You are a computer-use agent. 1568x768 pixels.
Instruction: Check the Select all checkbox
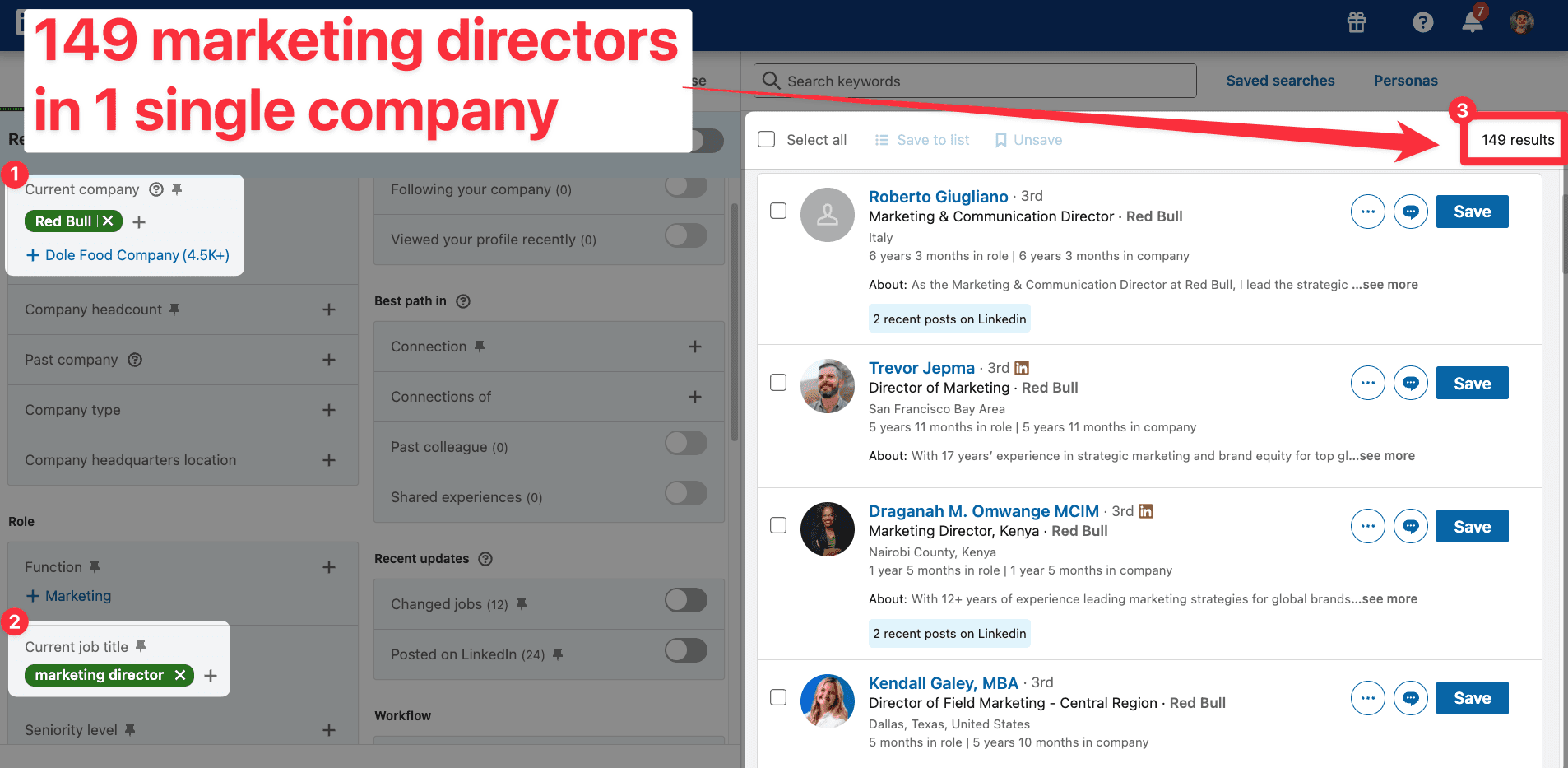click(x=767, y=139)
